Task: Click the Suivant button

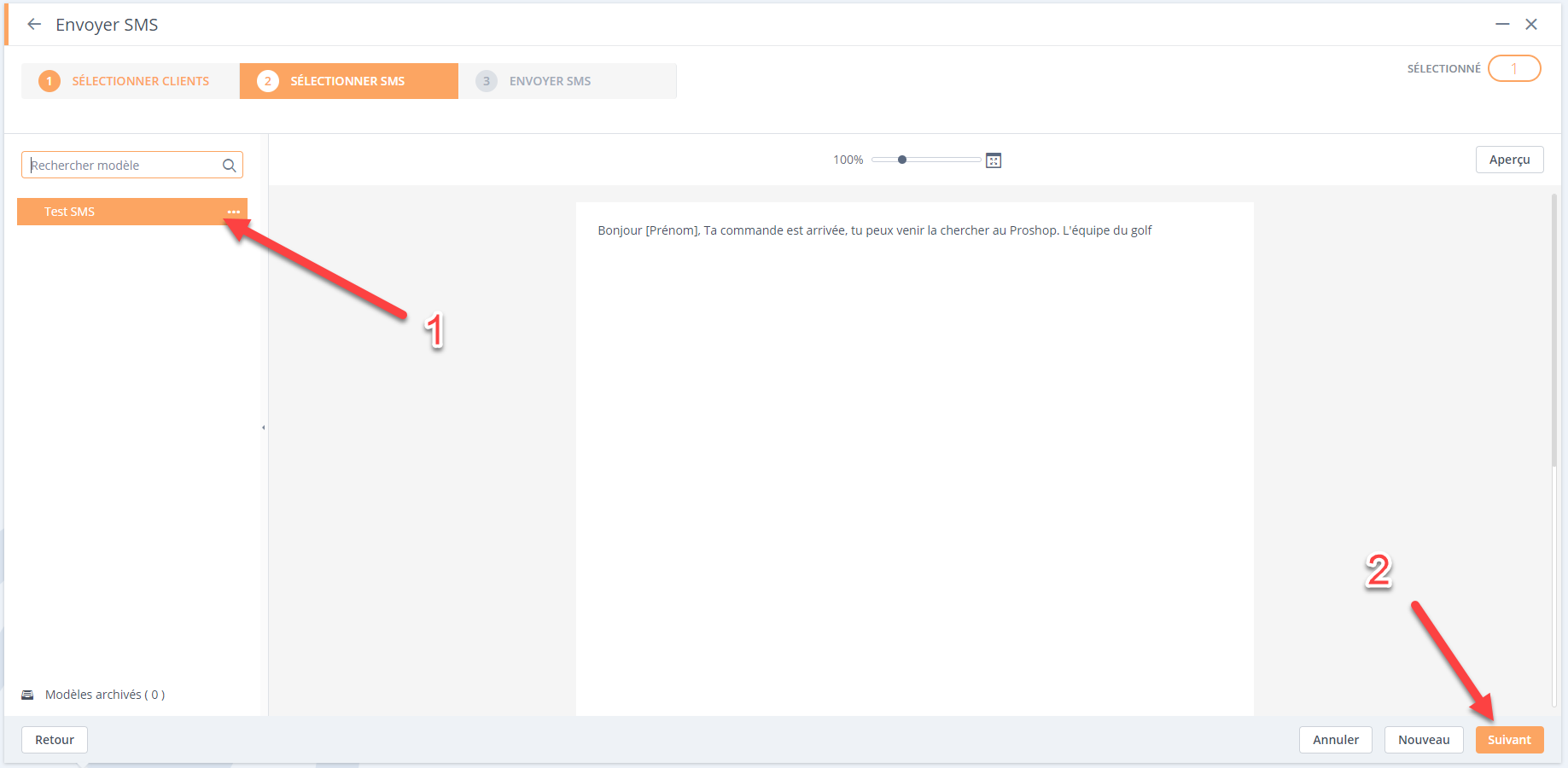Action: 1509,740
